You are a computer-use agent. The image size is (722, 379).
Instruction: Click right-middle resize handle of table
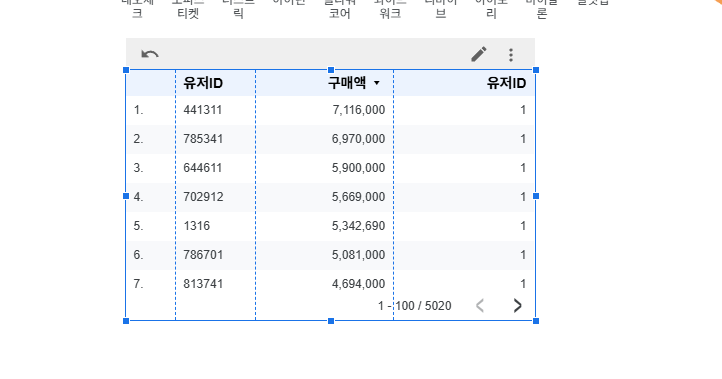coord(536,196)
